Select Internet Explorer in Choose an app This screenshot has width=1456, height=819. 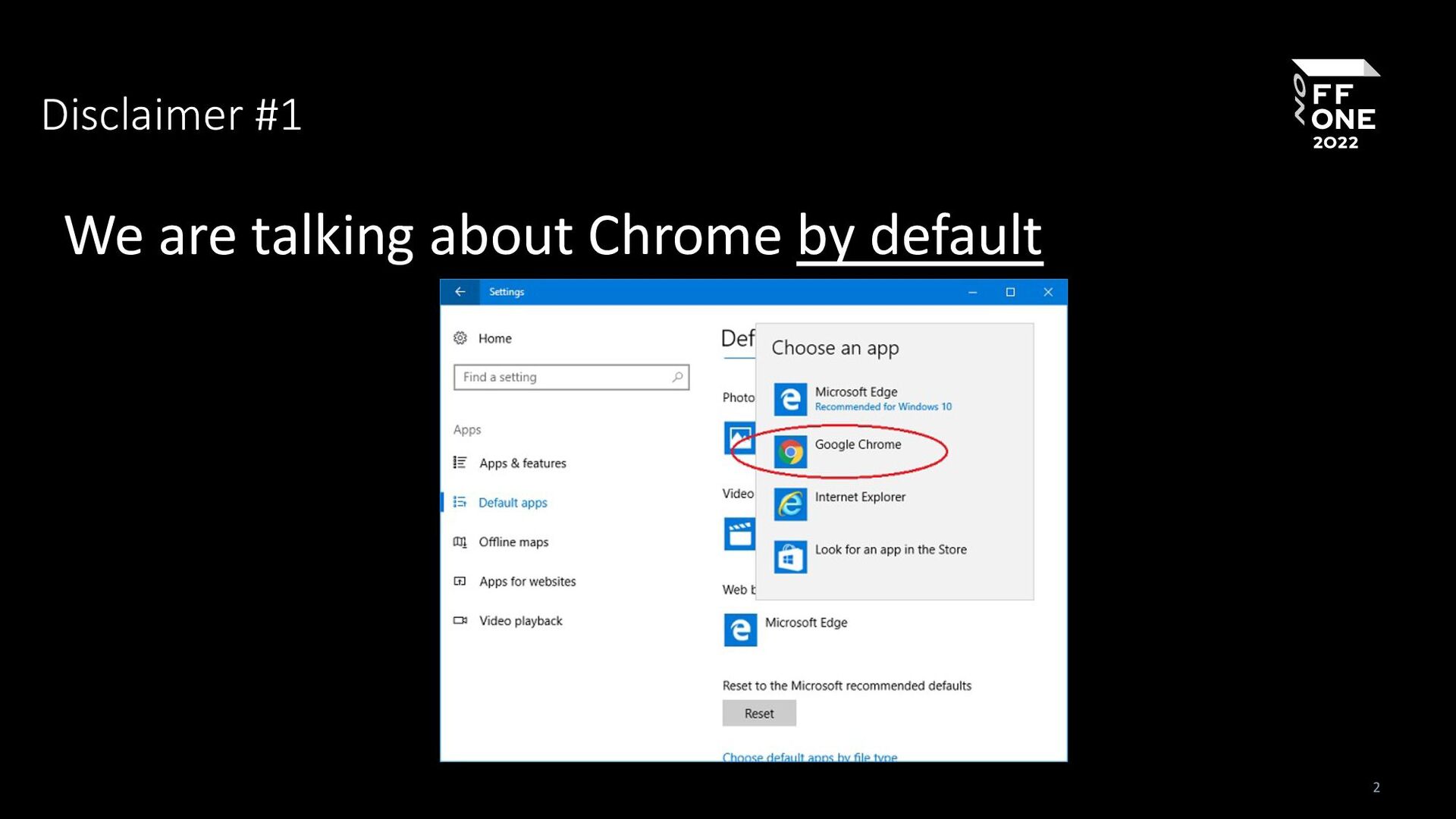point(860,497)
